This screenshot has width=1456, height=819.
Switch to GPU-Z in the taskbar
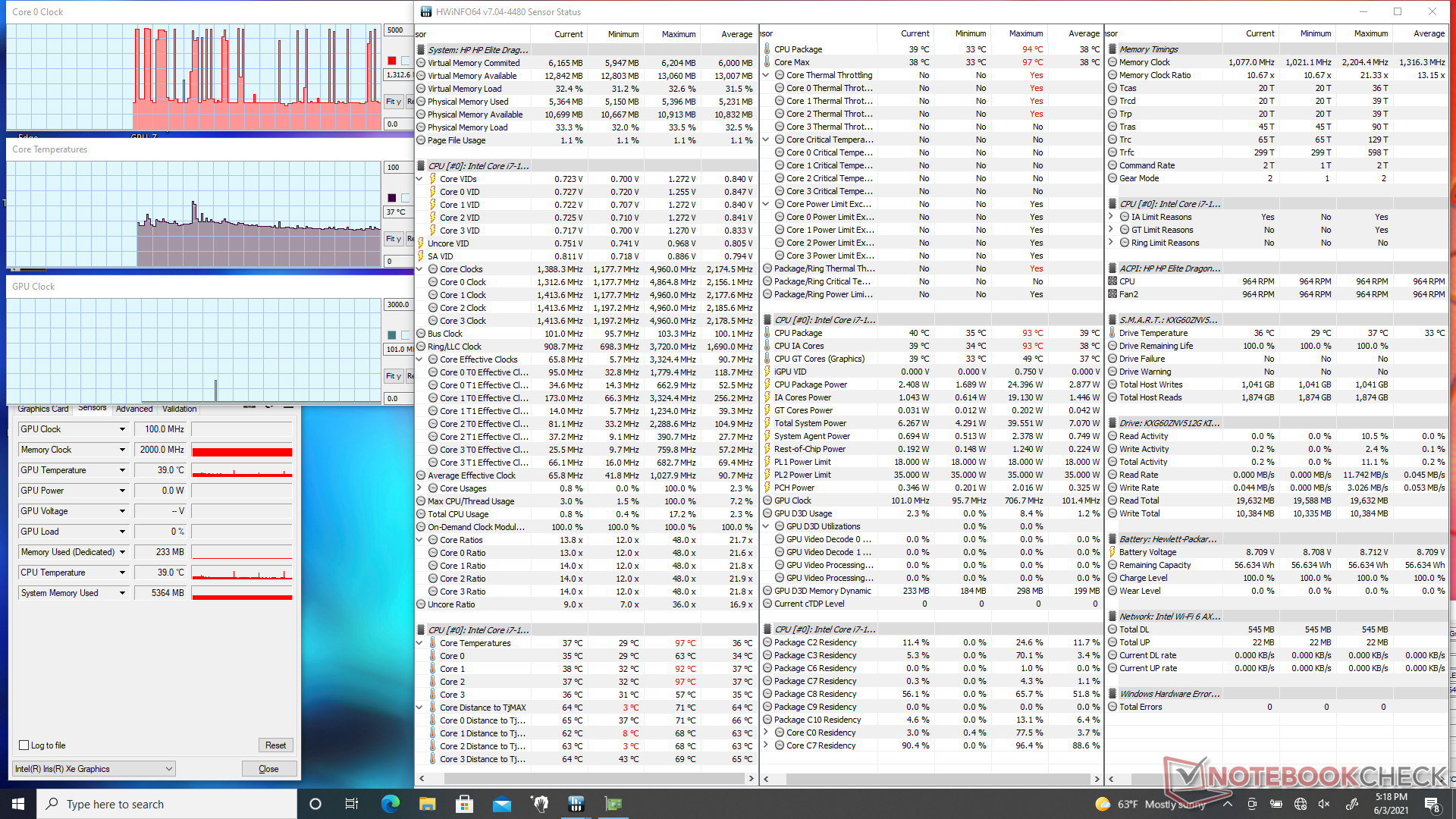coord(613,804)
